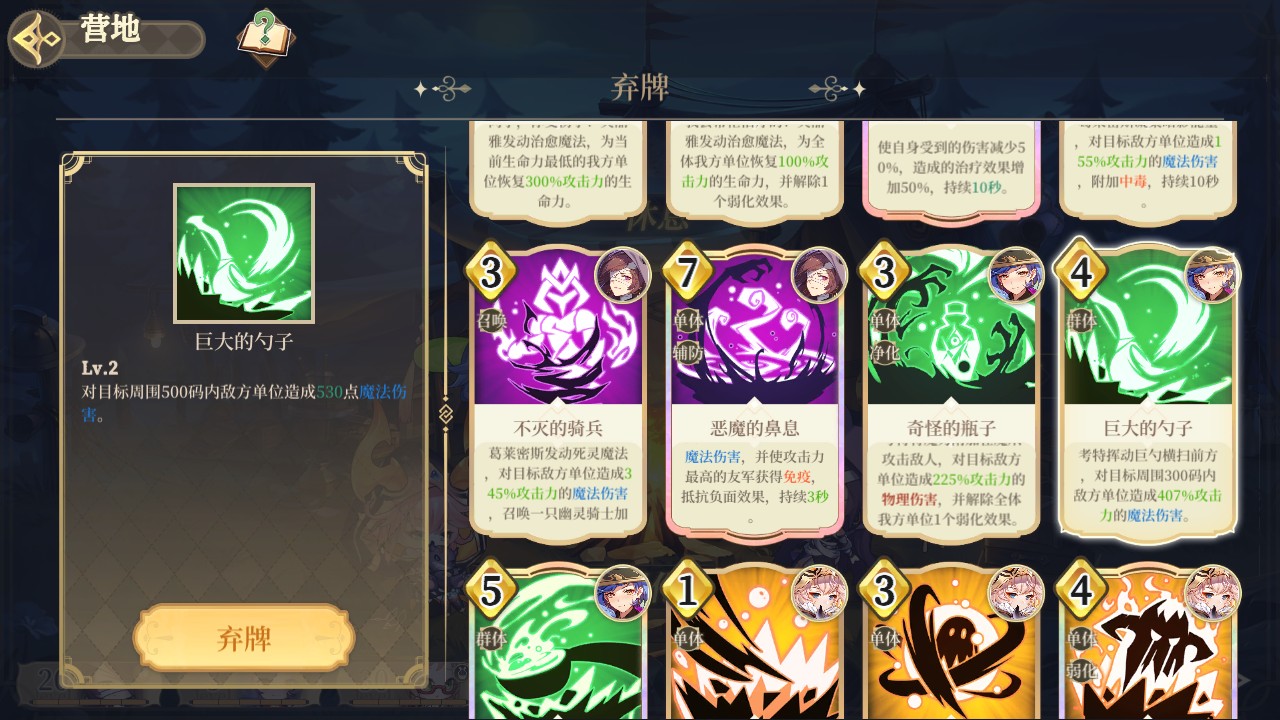Select the orange cost 4 弱化 card
The height and width of the screenshot is (720, 1280).
pyautogui.click(x=1148, y=642)
